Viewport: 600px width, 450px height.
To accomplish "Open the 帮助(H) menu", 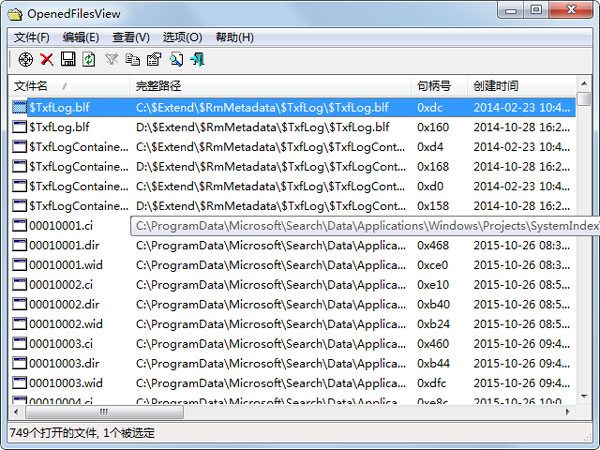I will (235, 38).
